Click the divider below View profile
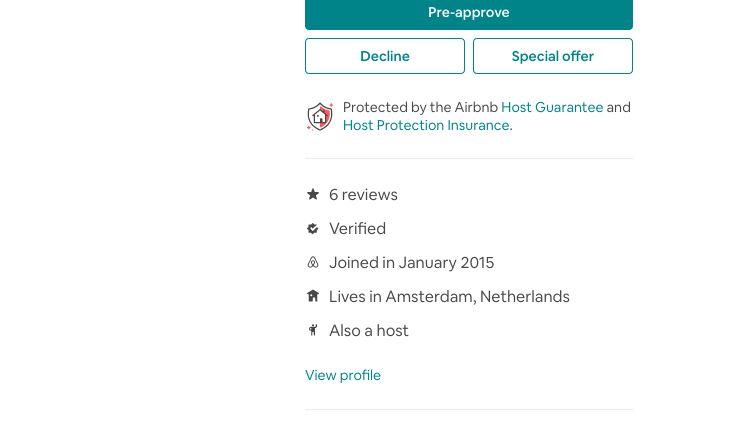Image resolution: width=736 pixels, height=432 pixels. [x=468, y=409]
